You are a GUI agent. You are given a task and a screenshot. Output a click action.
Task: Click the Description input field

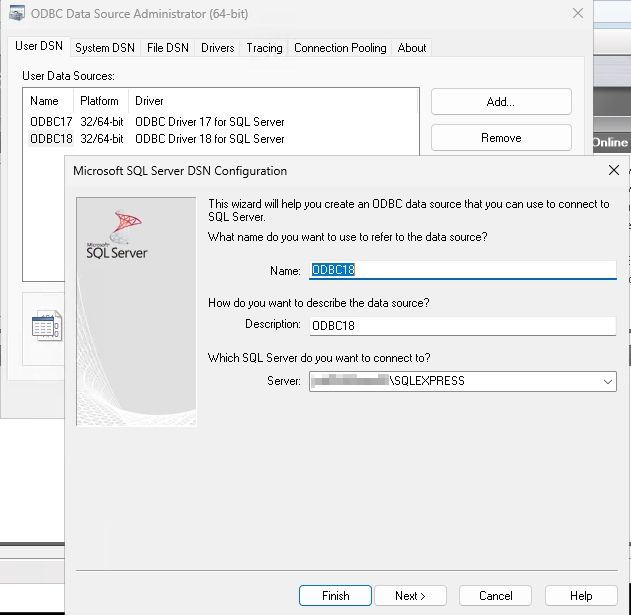pos(463,325)
